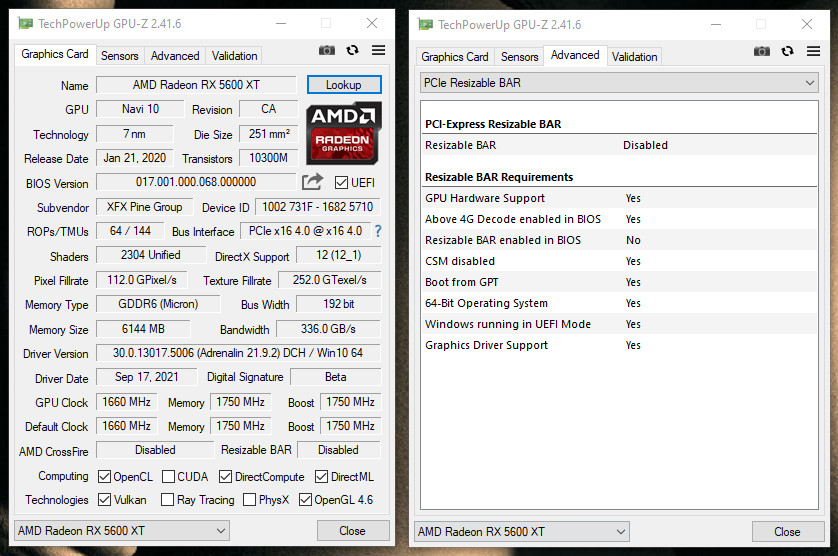Click the Bandwidth 336.0 GB/s field
838x556 pixels.
328,329
